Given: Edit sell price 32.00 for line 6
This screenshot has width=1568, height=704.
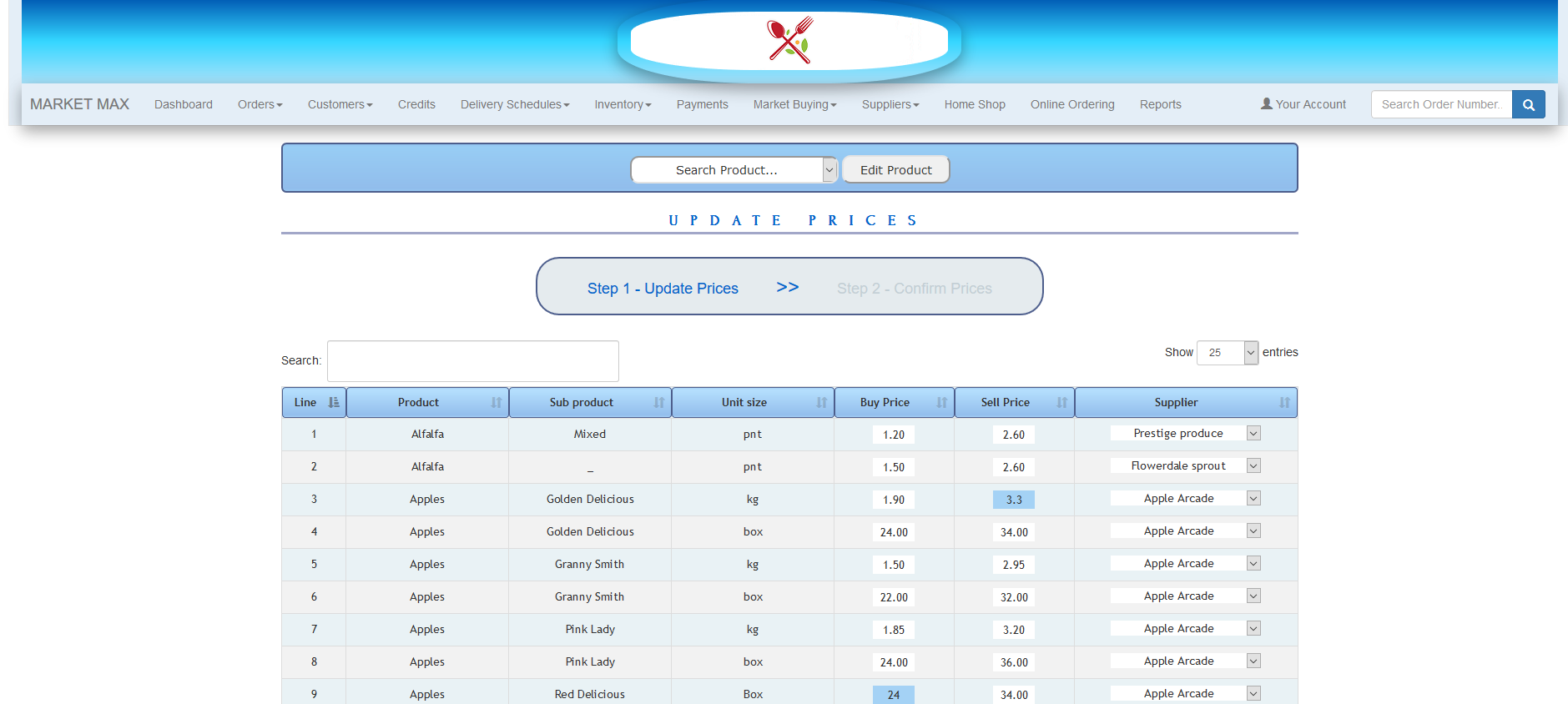Looking at the screenshot, I should tap(1014, 597).
